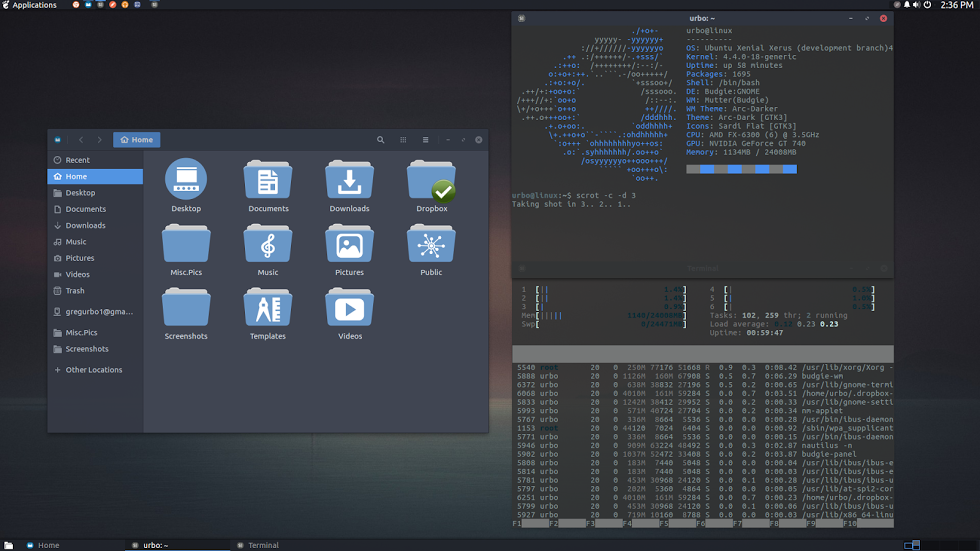Click the volume icon in top panel

917,5
